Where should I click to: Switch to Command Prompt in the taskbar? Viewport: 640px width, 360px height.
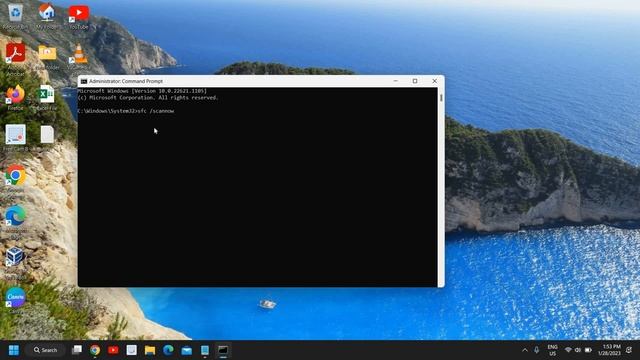(x=223, y=350)
